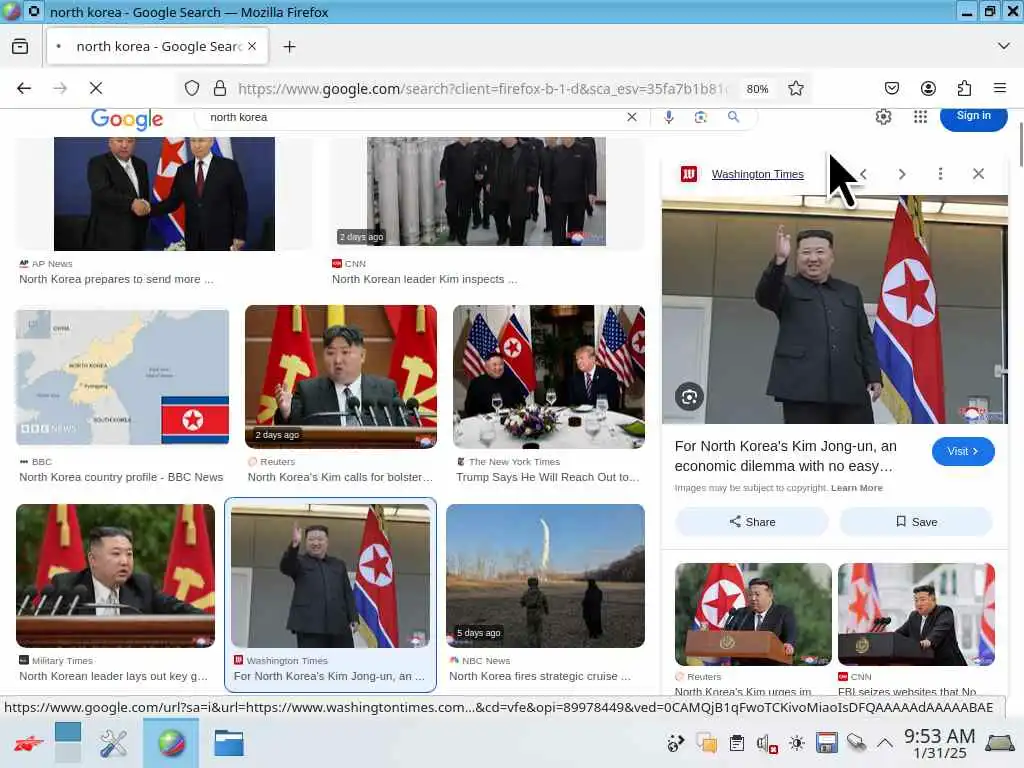The width and height of the screenshot is (1024, 768).
Task: List all tabs dropdown arrow
Action: [1004, 46]
